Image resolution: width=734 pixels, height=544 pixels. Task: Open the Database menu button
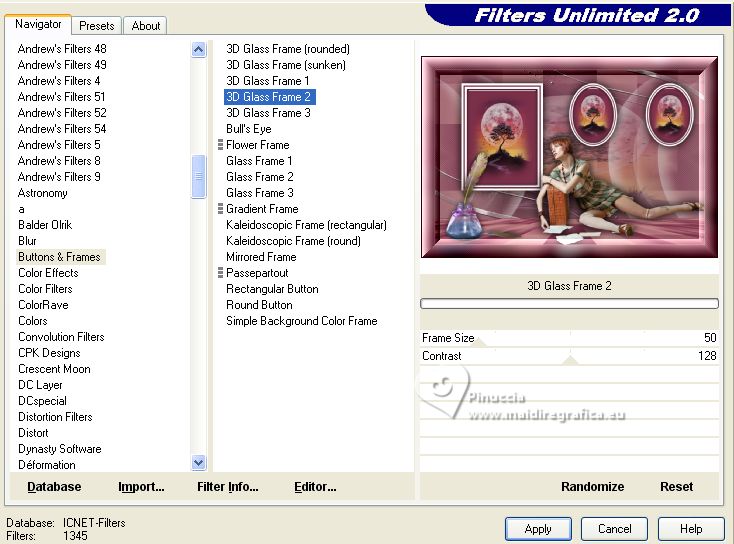(54, 487)
